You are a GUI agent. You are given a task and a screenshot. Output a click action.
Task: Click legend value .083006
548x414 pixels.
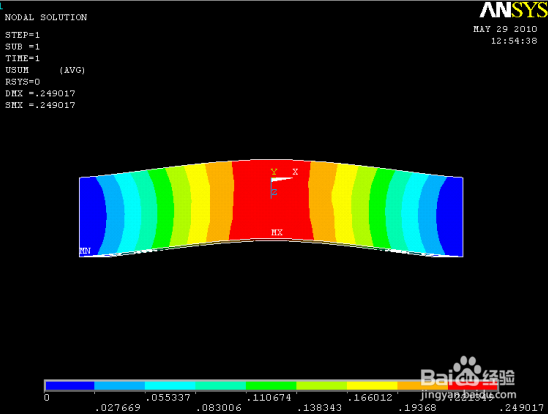pos(219,408)
